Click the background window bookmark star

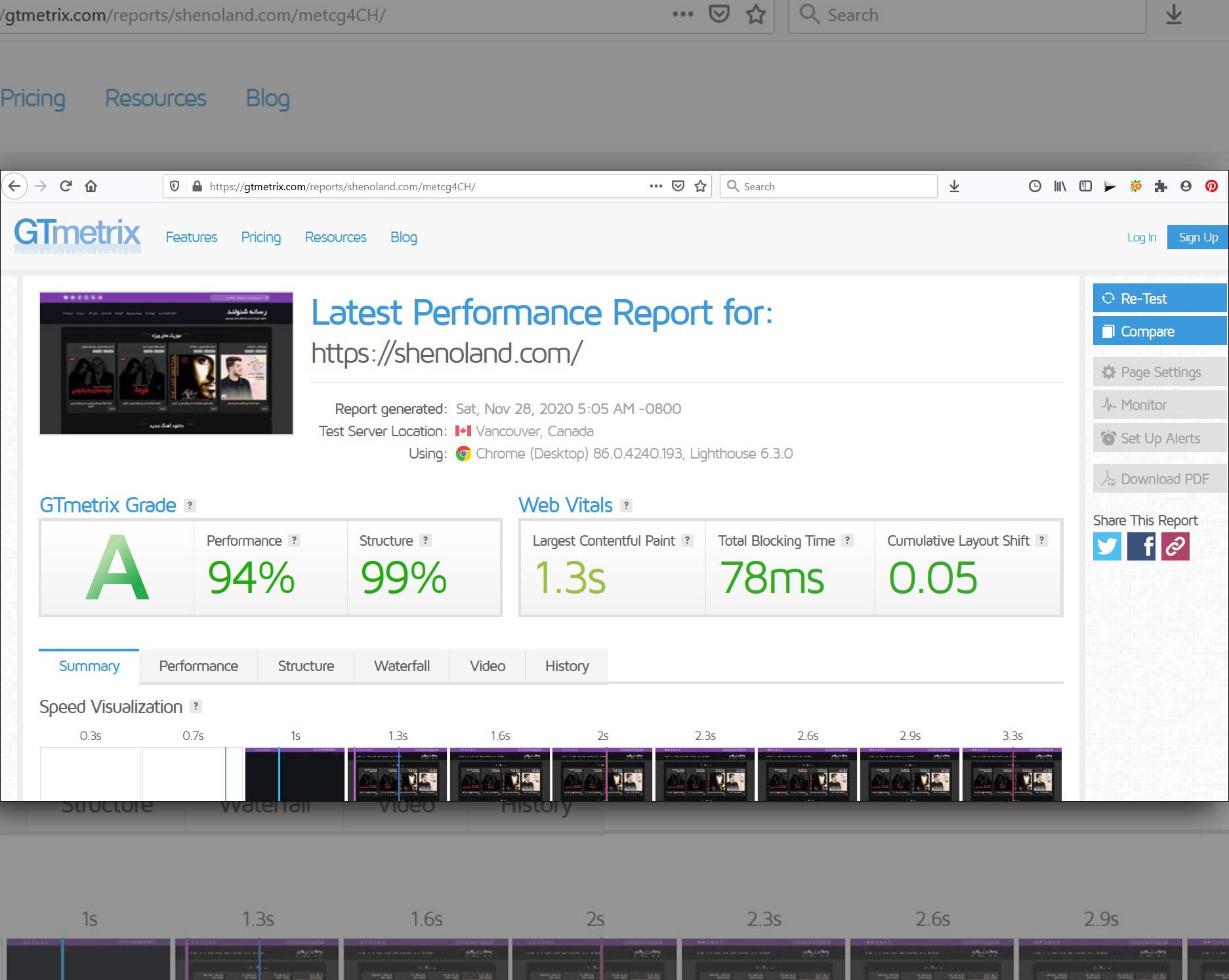(x=756, y=14)
